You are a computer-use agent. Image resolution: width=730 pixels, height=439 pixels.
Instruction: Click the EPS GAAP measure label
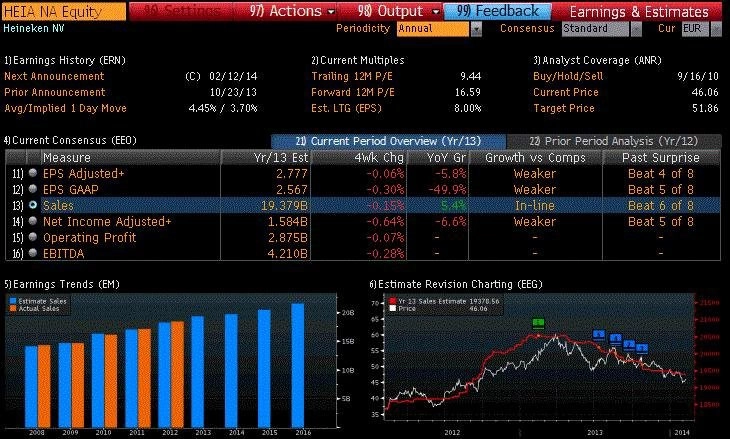[x=71, y=189]
